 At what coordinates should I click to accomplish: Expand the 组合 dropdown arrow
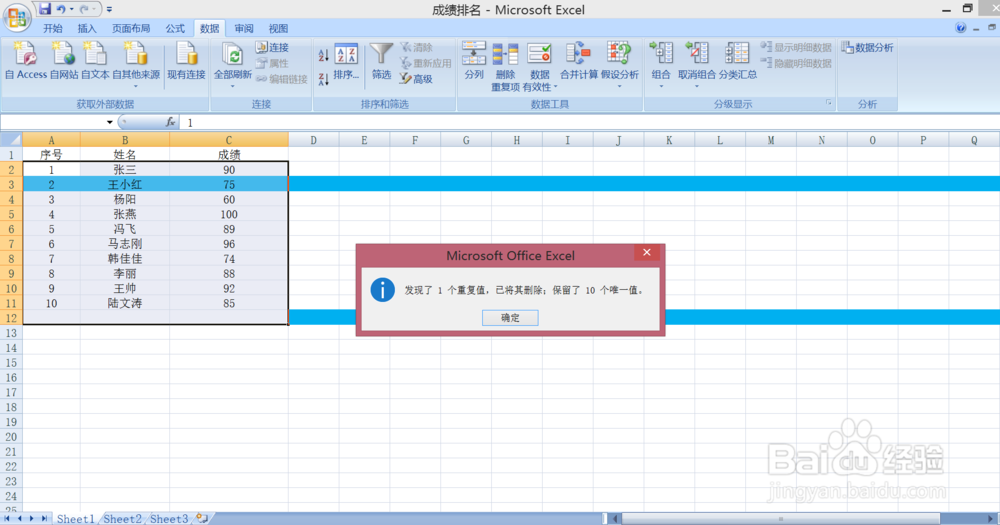coord(661,86)
